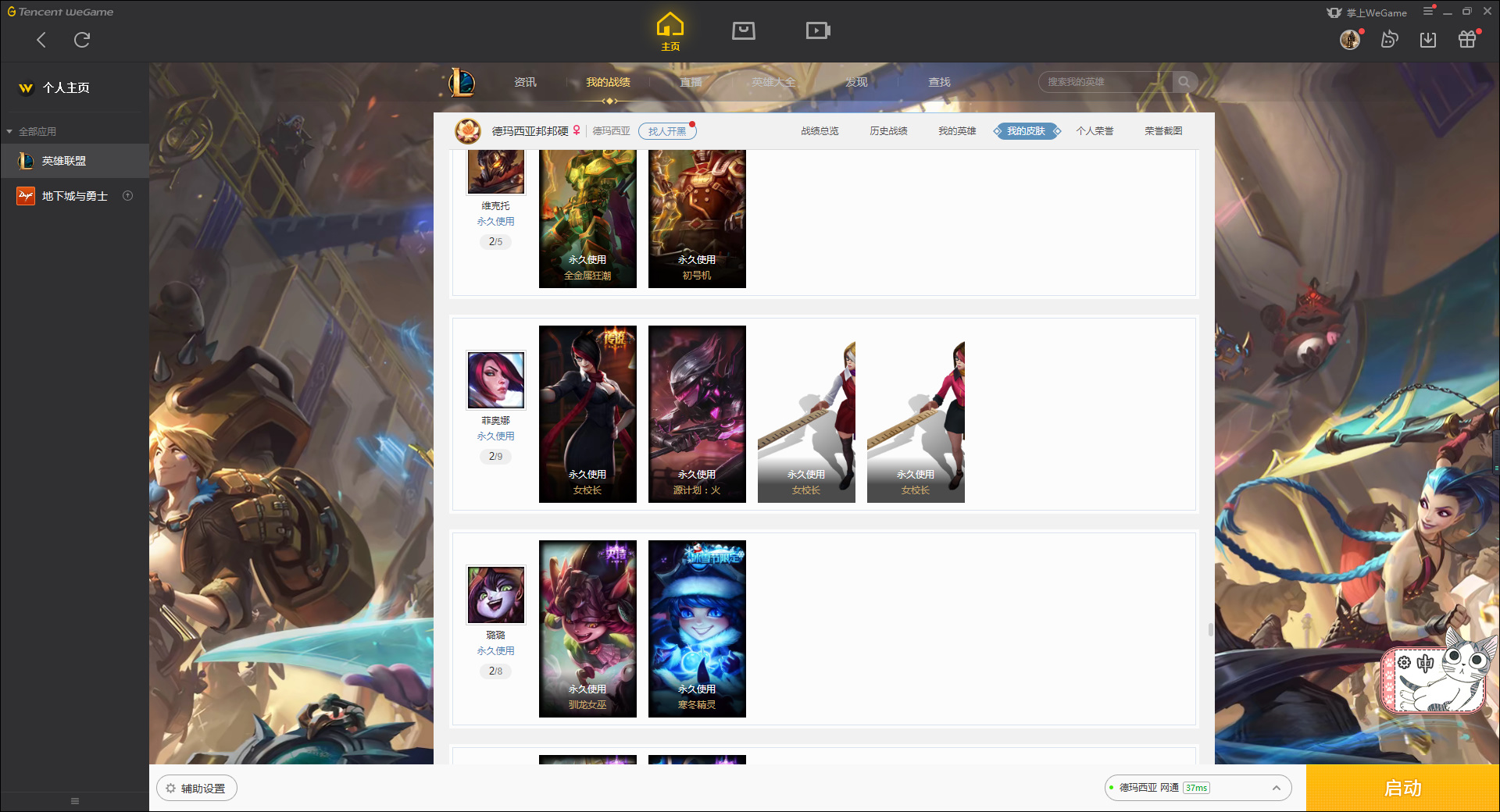
Task: Click the 2/8 skin count badge
Action: coord(496,671)
